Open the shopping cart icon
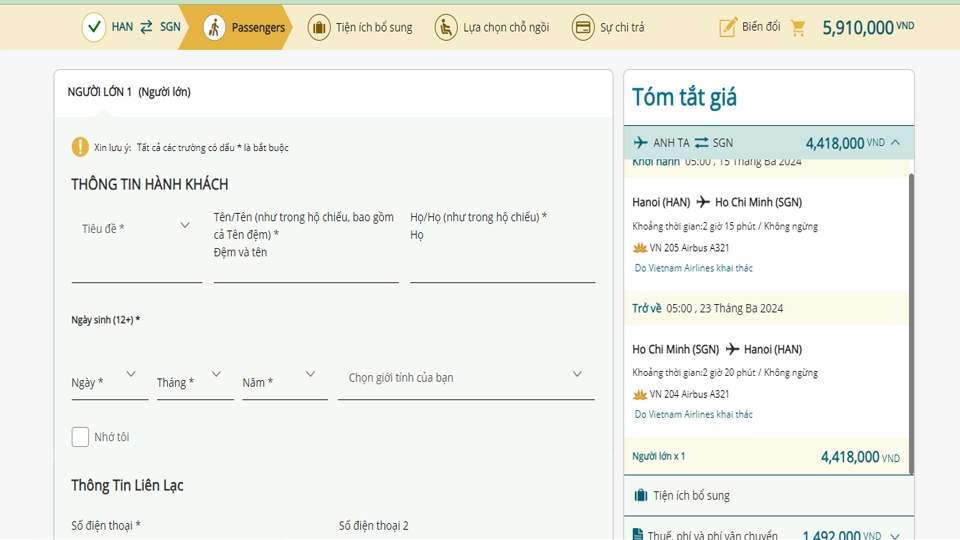The width and height of the screenshot is (960, 540). pyautogui.click(x=798, y=28)
